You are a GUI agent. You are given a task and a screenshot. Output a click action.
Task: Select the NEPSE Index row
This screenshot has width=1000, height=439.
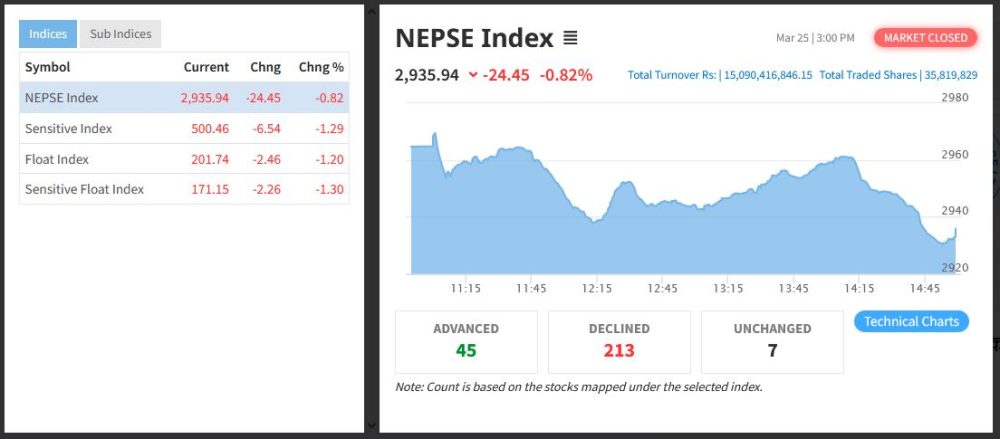[184, 98]
